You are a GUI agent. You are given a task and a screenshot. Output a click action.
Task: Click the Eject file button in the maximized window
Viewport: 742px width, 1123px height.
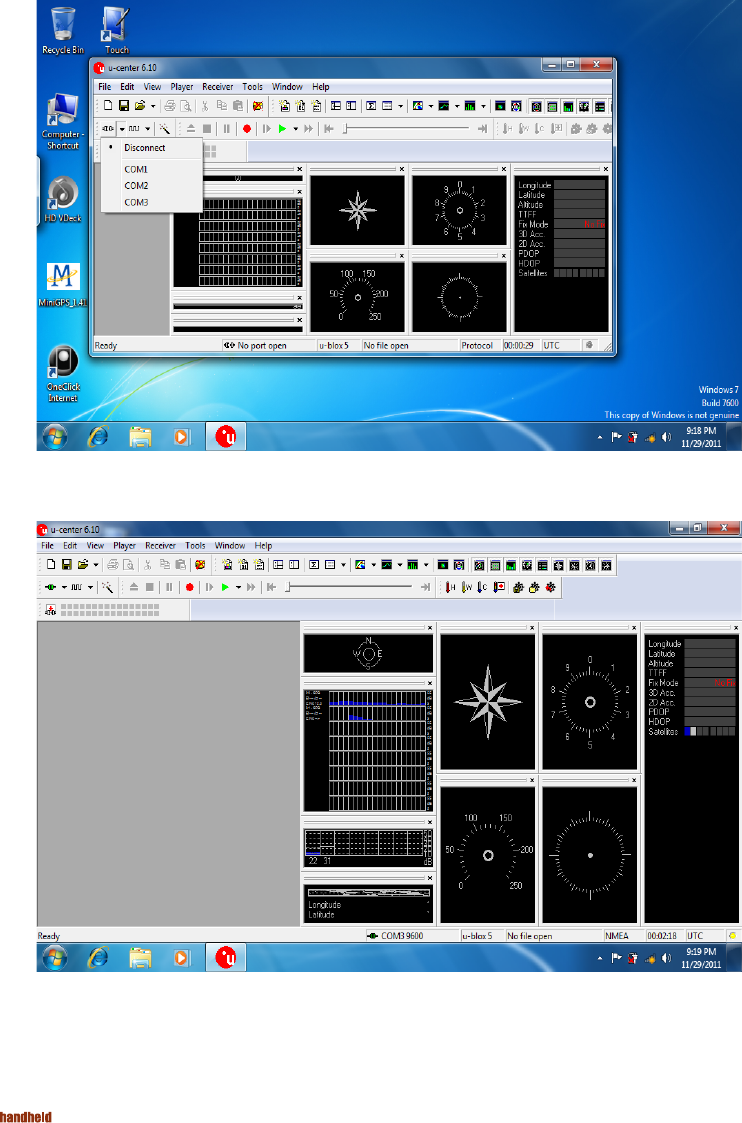click(133, 587)
